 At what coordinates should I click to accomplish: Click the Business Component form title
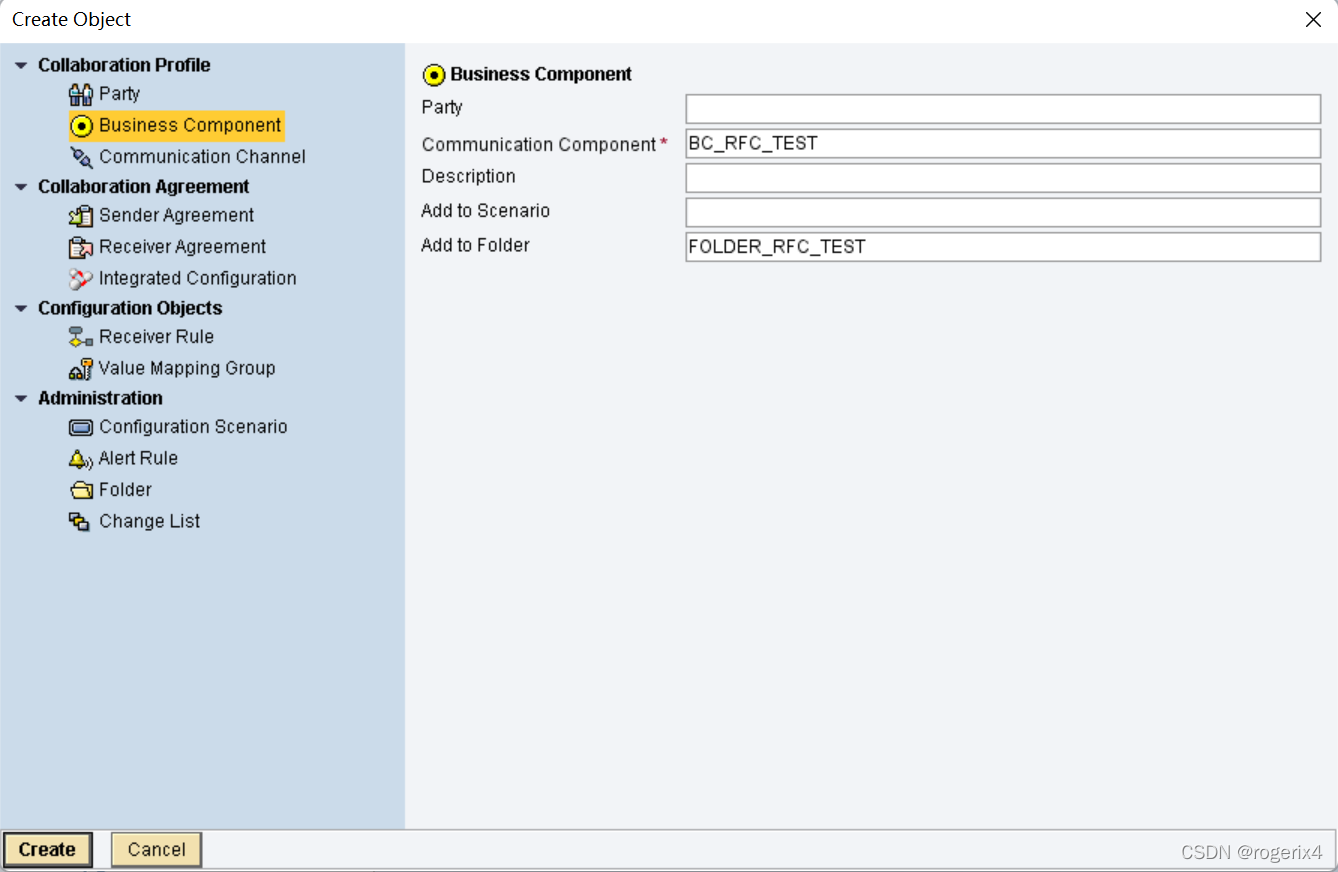tap(541, 74)
